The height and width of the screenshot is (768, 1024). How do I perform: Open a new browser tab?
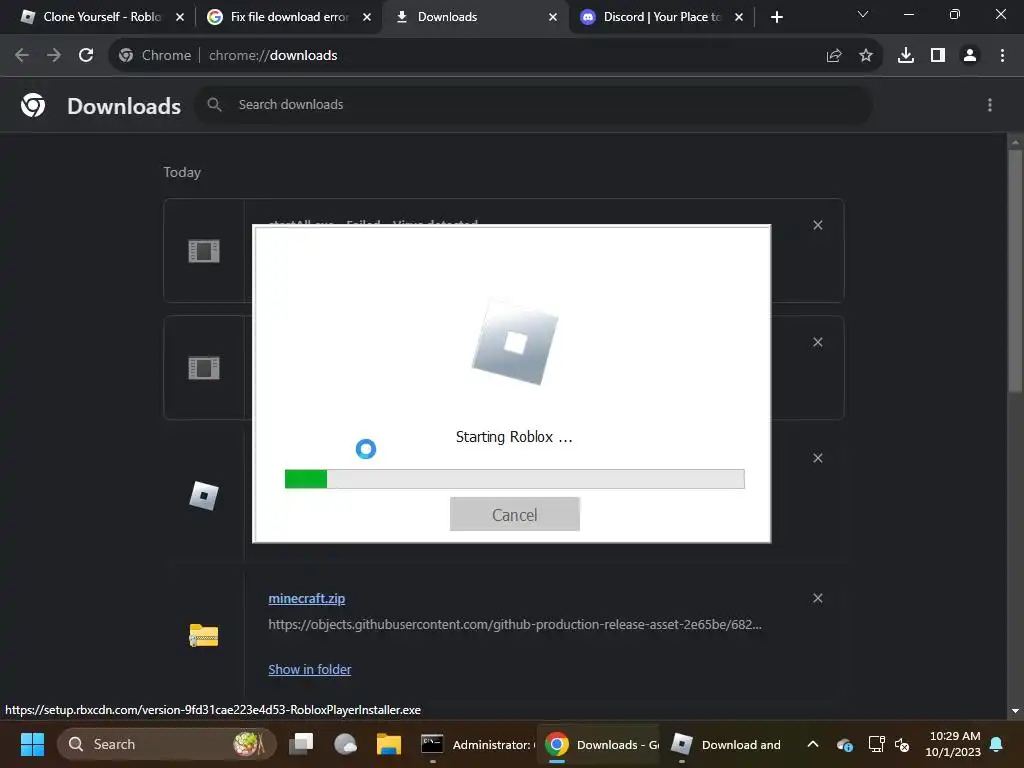point(776,17)
